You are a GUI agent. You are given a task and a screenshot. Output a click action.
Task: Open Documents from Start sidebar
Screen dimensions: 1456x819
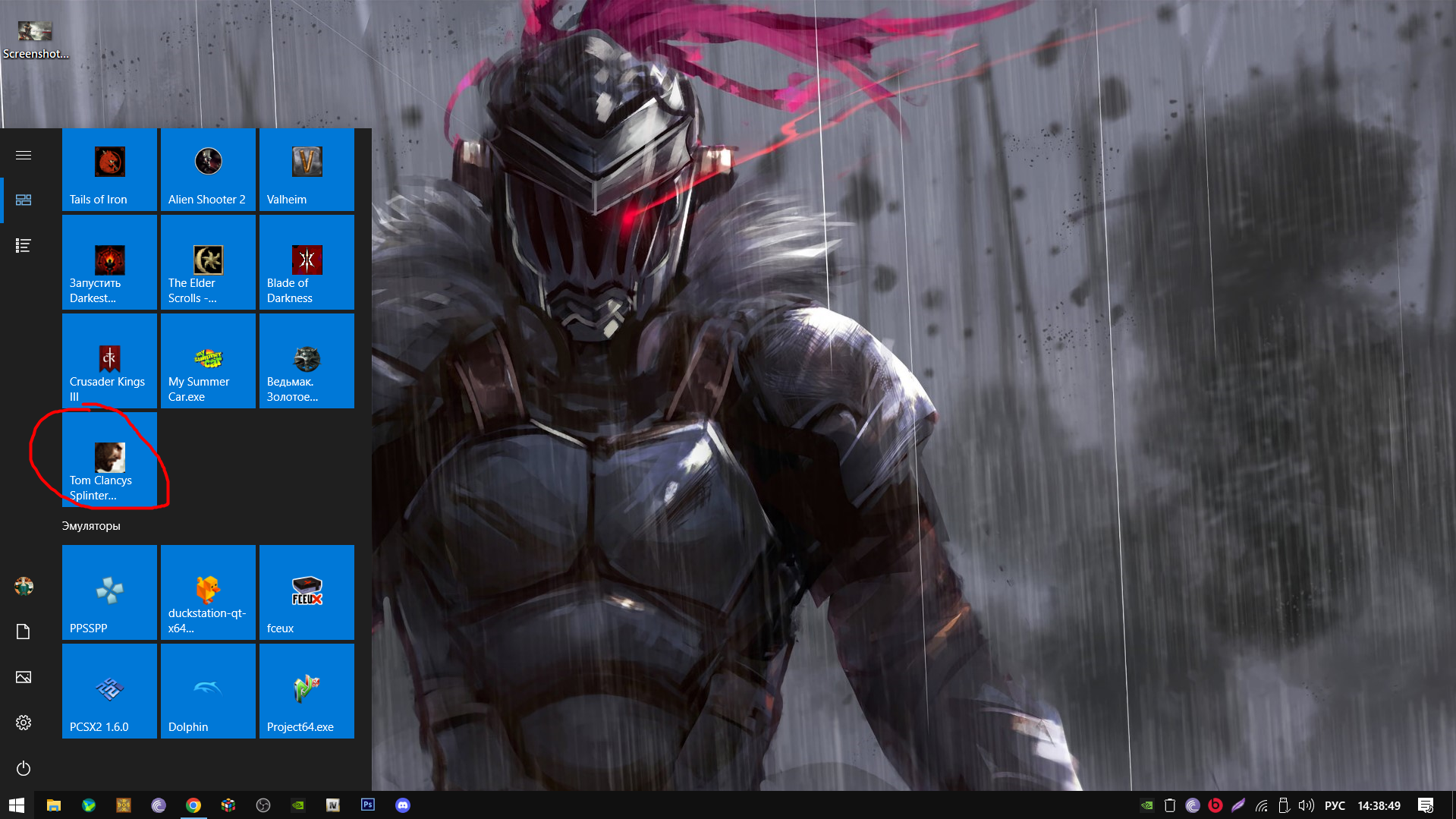(x=24, y=632)
